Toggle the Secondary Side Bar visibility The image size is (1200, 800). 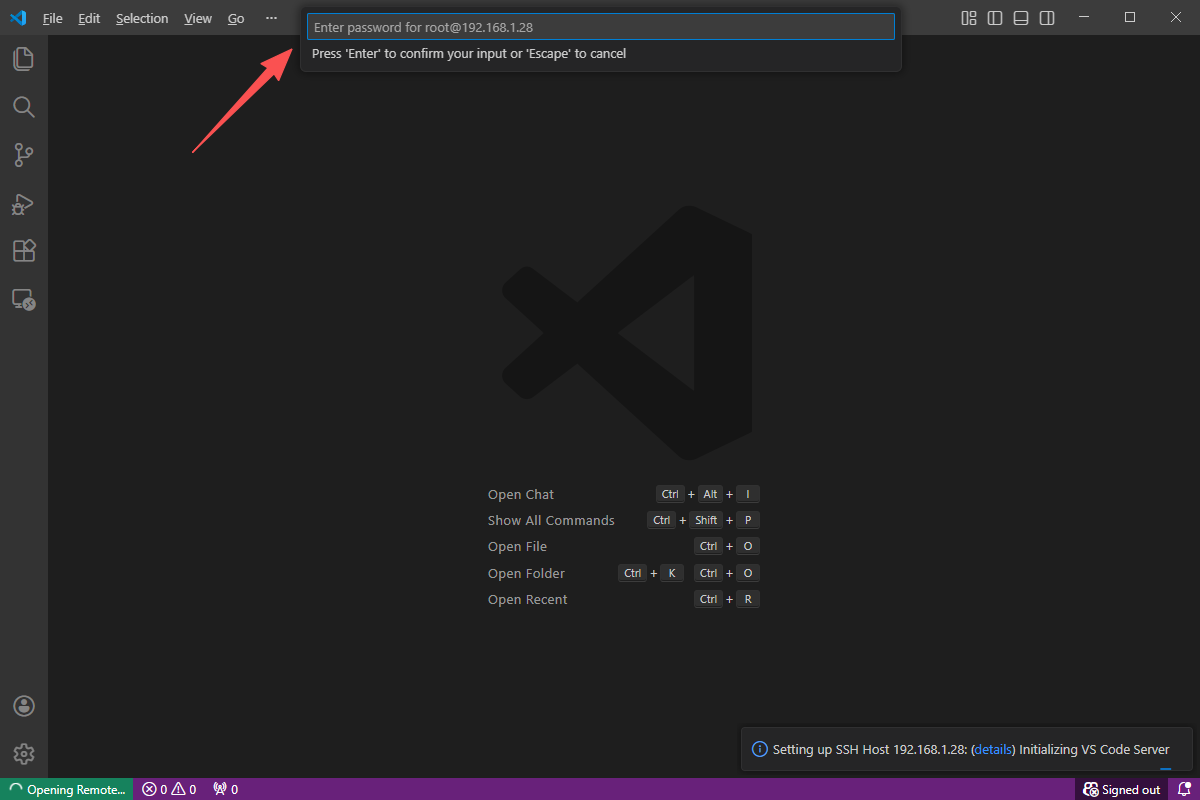click(x=1047, y=18)
